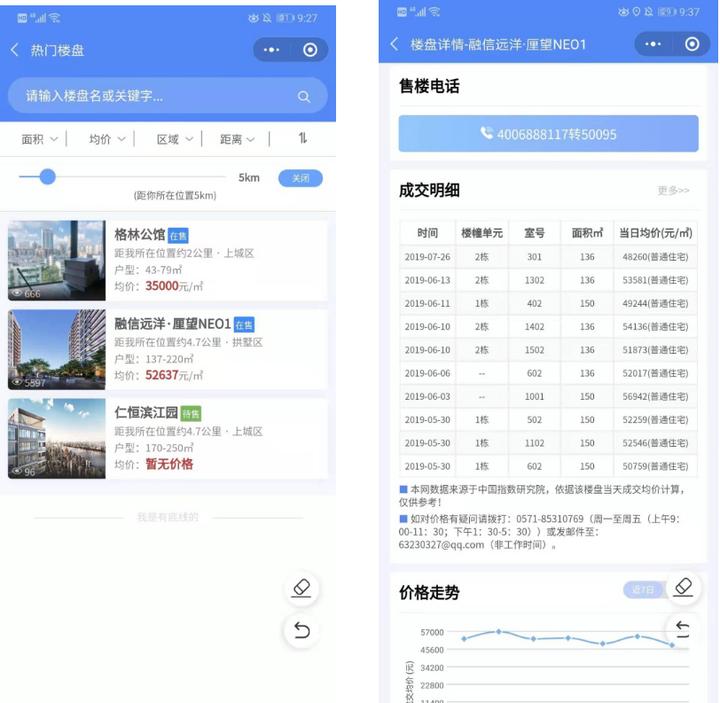Call 4006888117转50095 sales phone button
Screen dimensions: 720x703
[548, 134]
